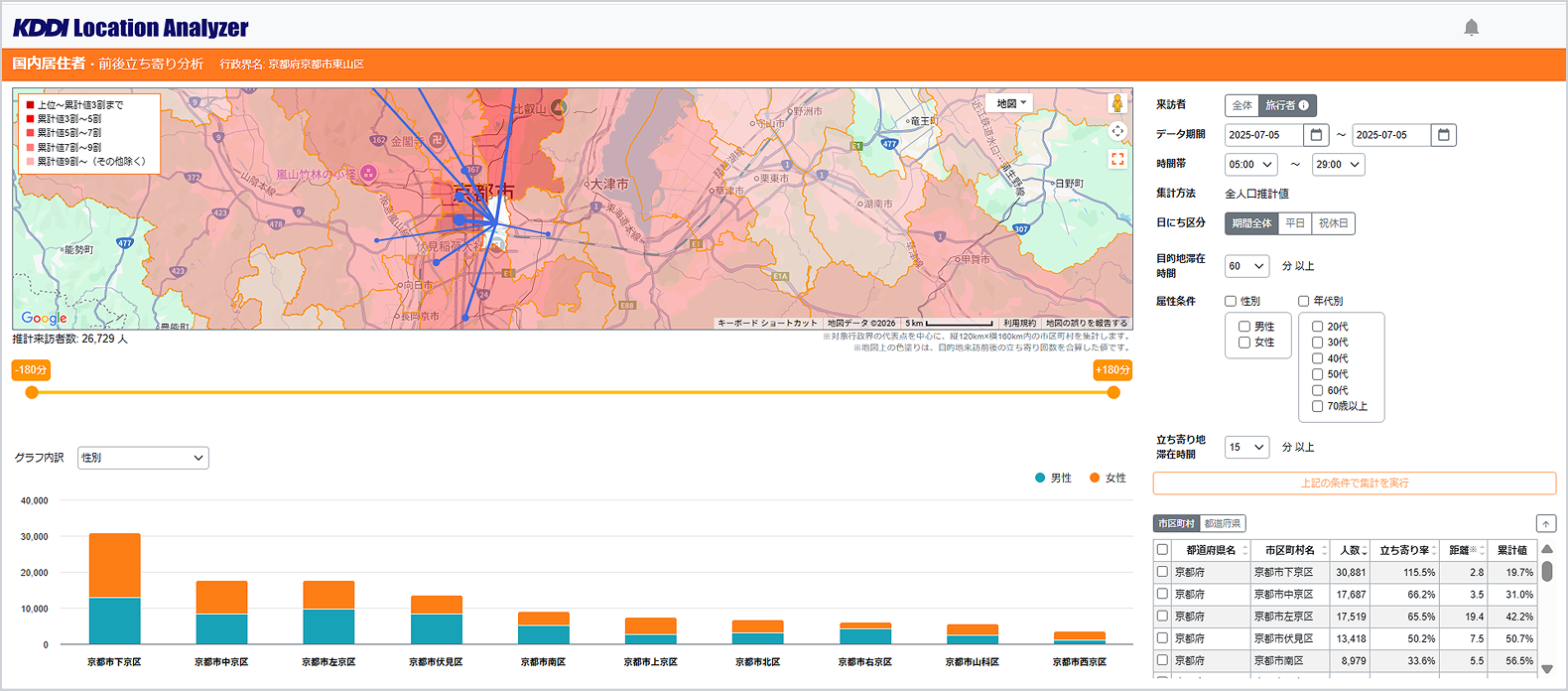
Task: Click the +180分 slider handle
Action: 1113,392
